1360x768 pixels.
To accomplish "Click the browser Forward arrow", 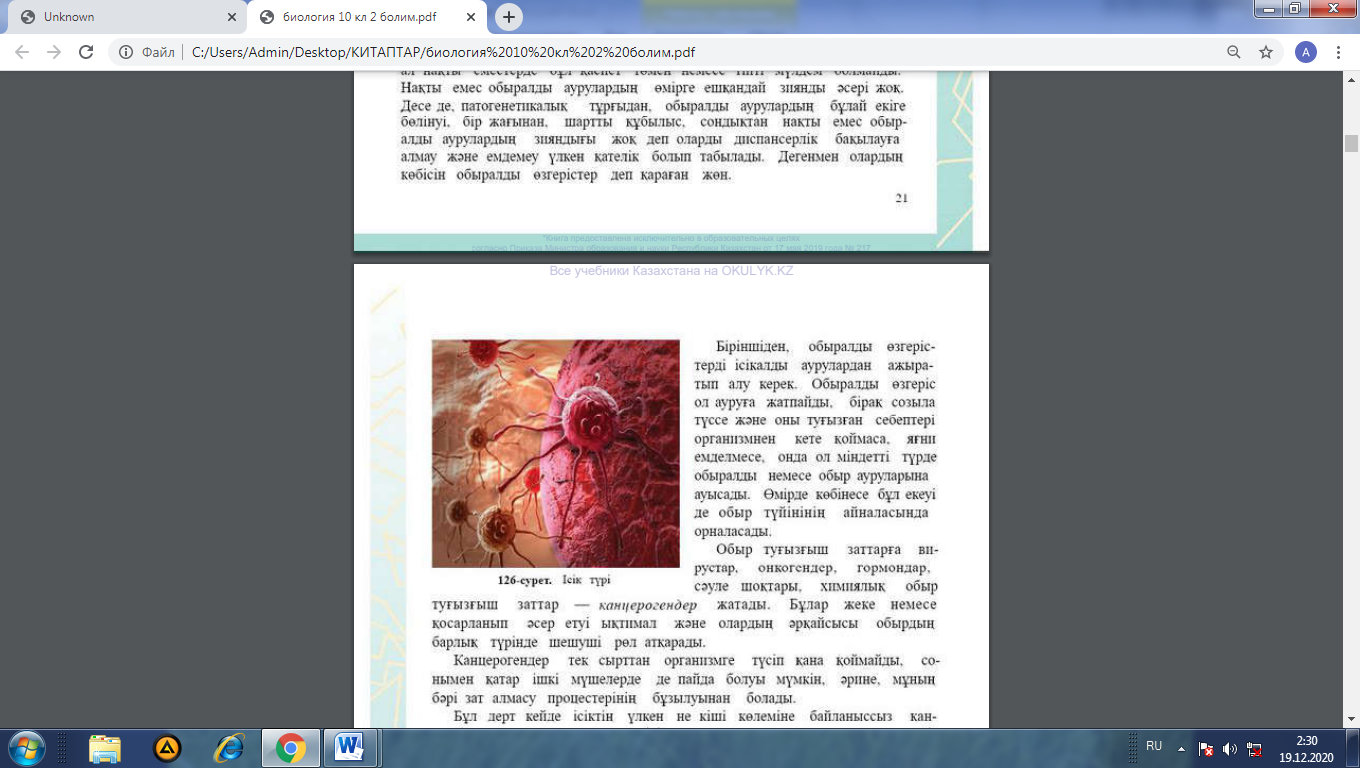I will point(54,52).
